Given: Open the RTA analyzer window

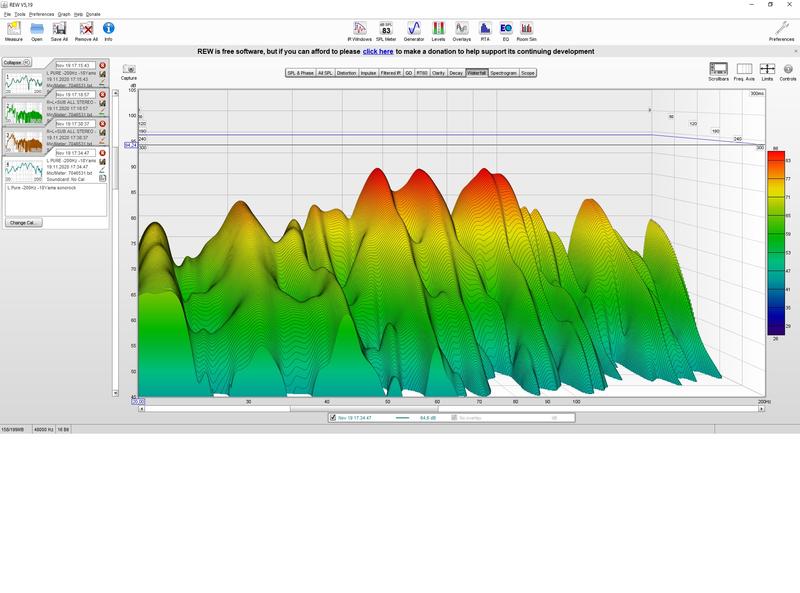Looking at the screenshot, I should point(485,31).
